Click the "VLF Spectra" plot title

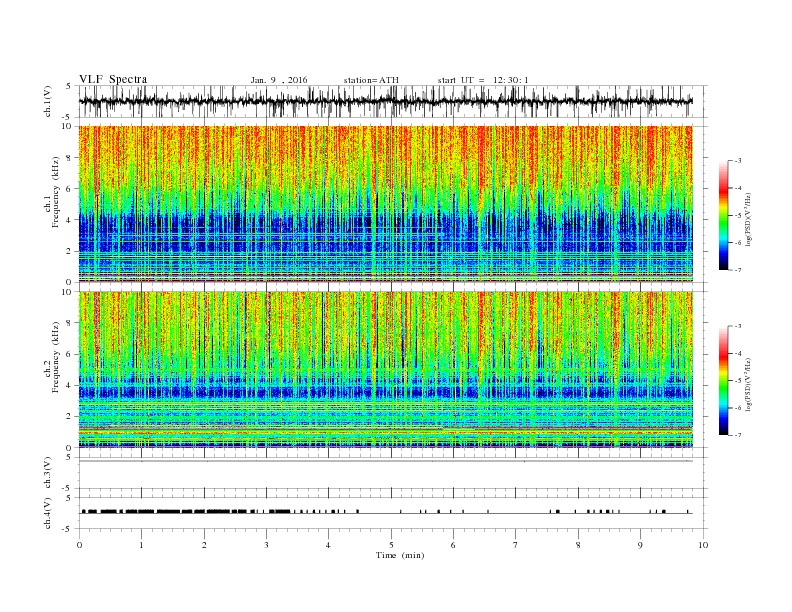pyautogui.click(x=113, y=79)
